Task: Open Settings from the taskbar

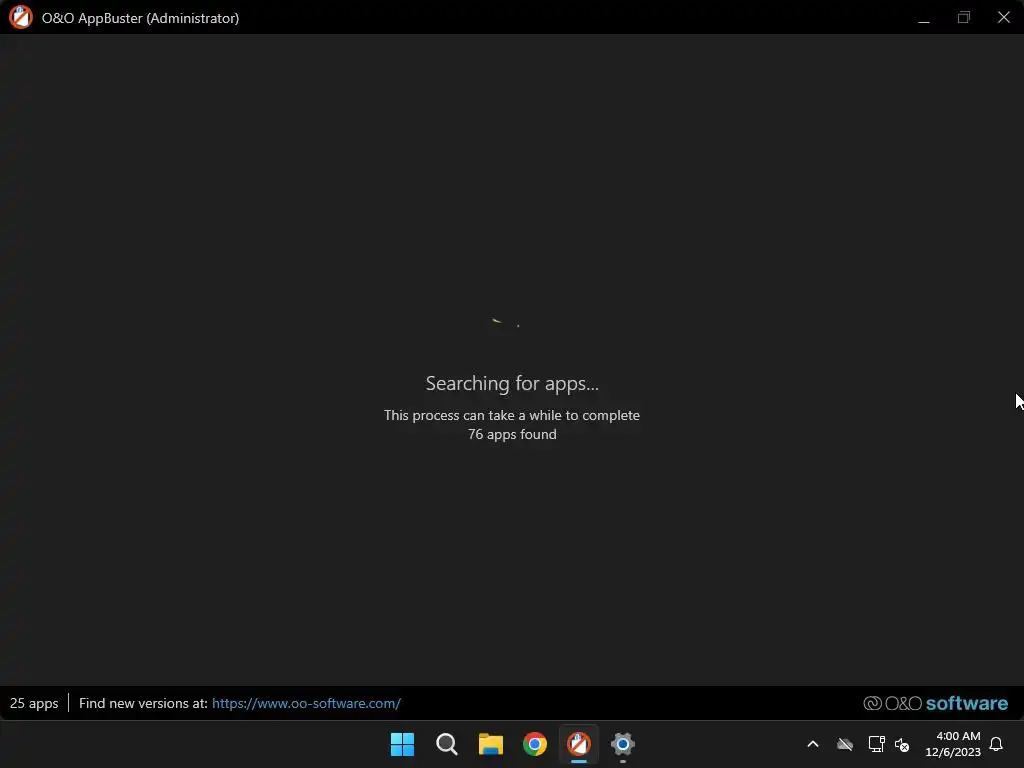Action: pos(622,744)
